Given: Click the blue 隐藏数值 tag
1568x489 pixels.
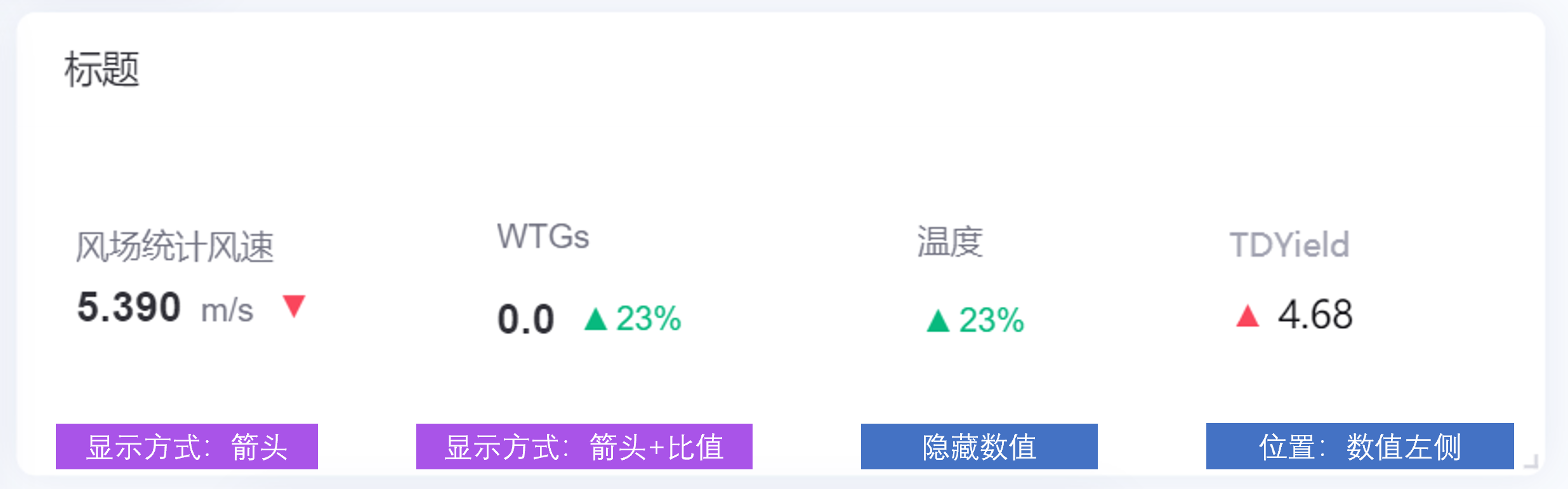Looking at the screenshot, I should tap(979, 447).
